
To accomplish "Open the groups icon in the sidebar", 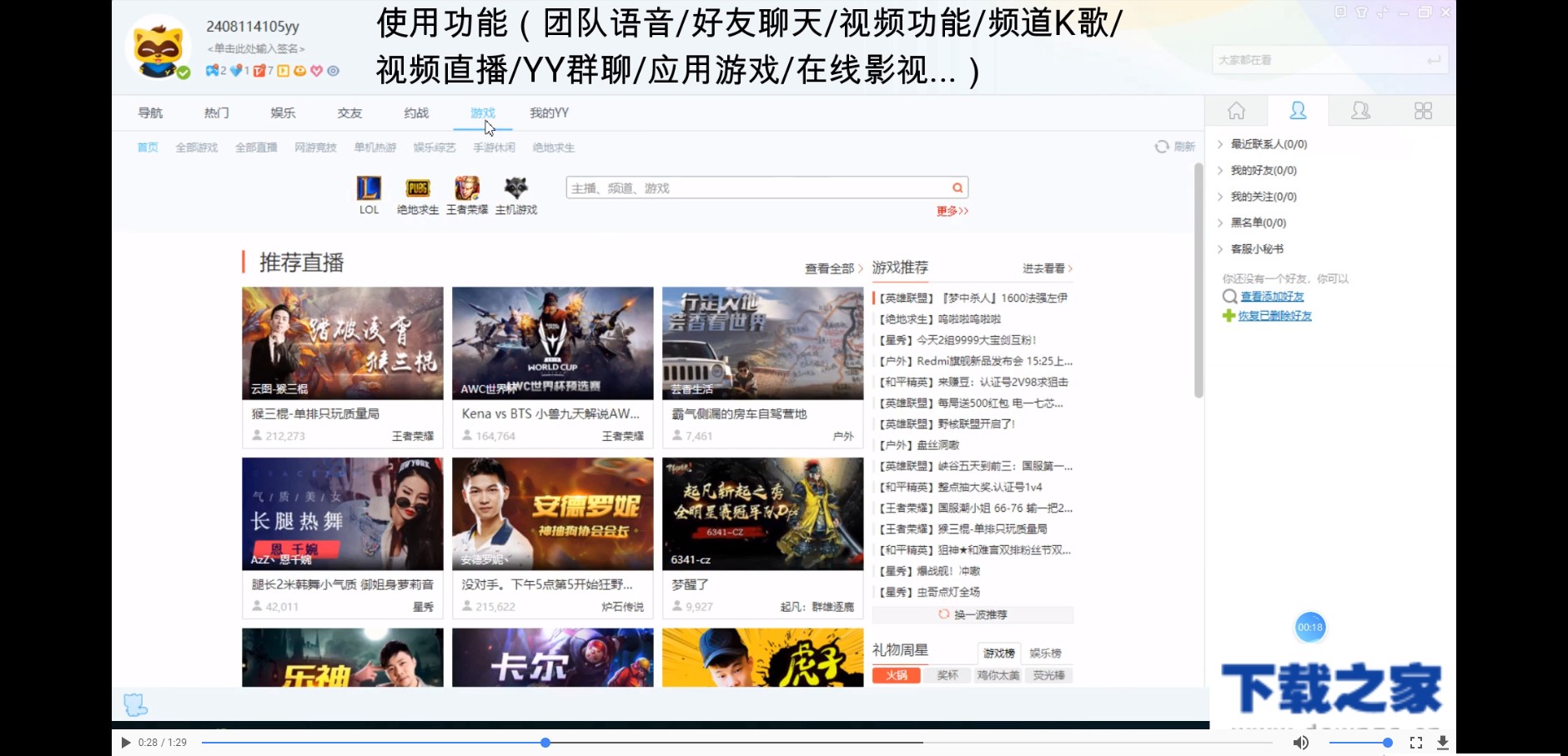I will pos(1359,110).
